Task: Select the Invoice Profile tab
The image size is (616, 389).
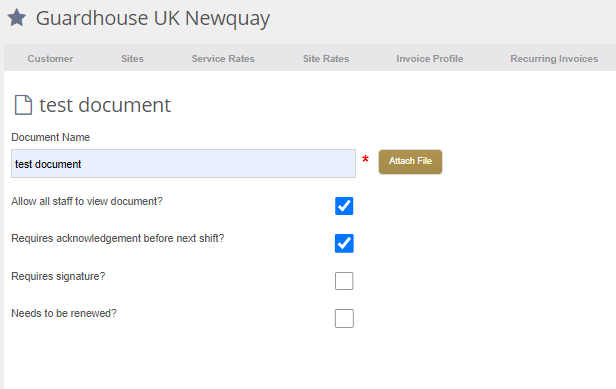Action: point(429,59)
